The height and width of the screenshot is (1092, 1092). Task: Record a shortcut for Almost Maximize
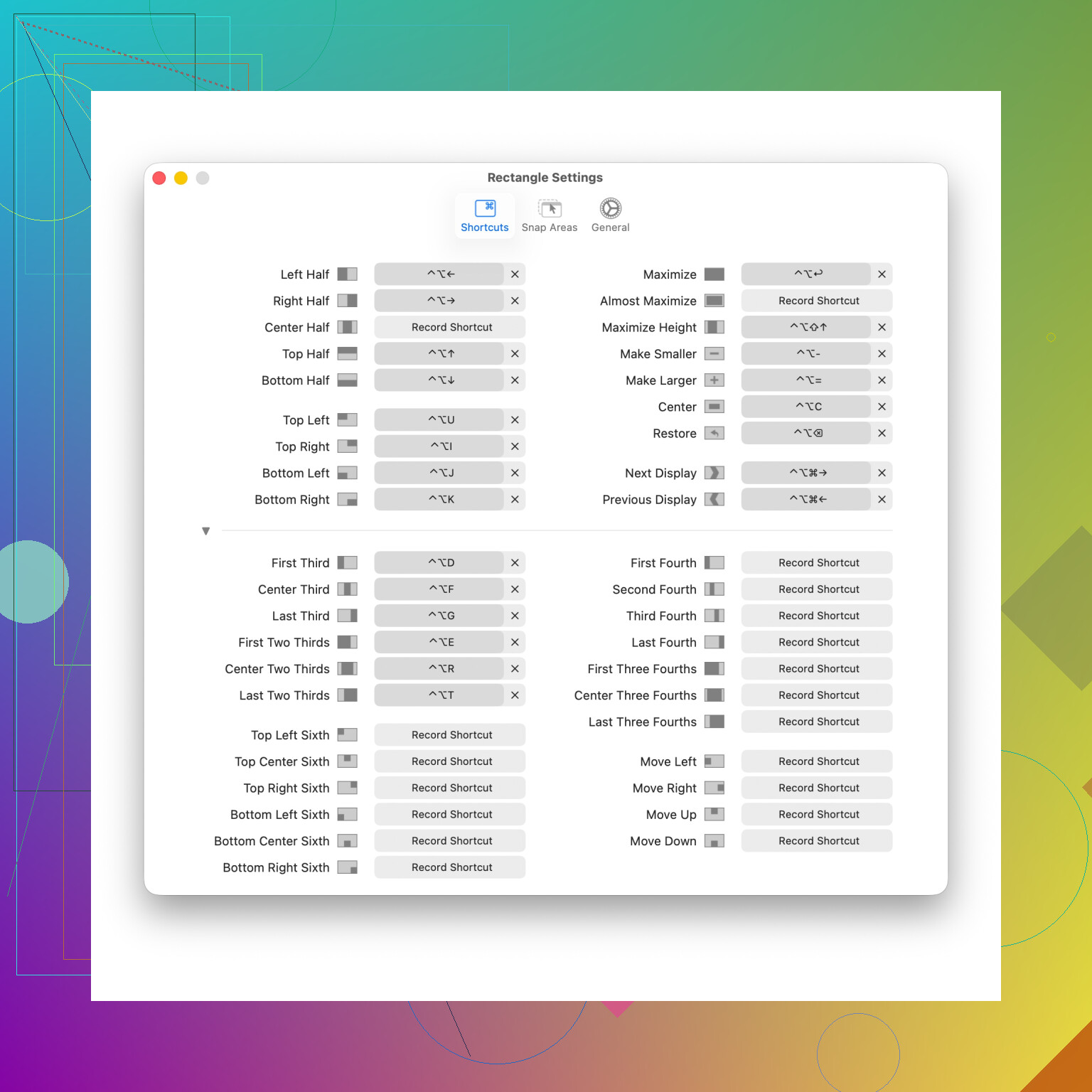pos(818,301)
